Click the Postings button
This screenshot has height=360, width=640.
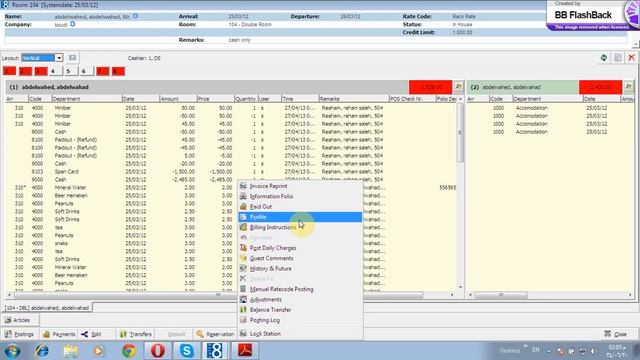click(19, 334)
